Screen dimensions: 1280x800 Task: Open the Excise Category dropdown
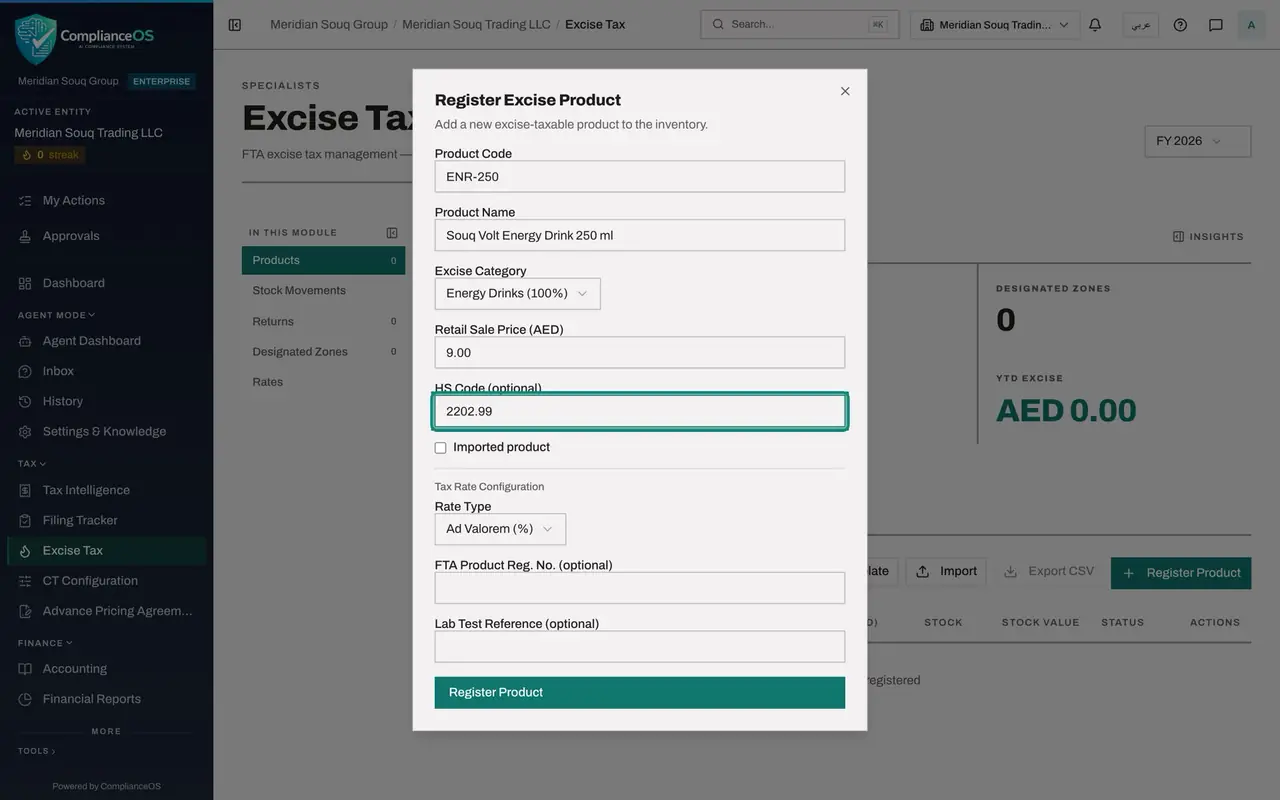pyautogui.click(x=518, y=294)
